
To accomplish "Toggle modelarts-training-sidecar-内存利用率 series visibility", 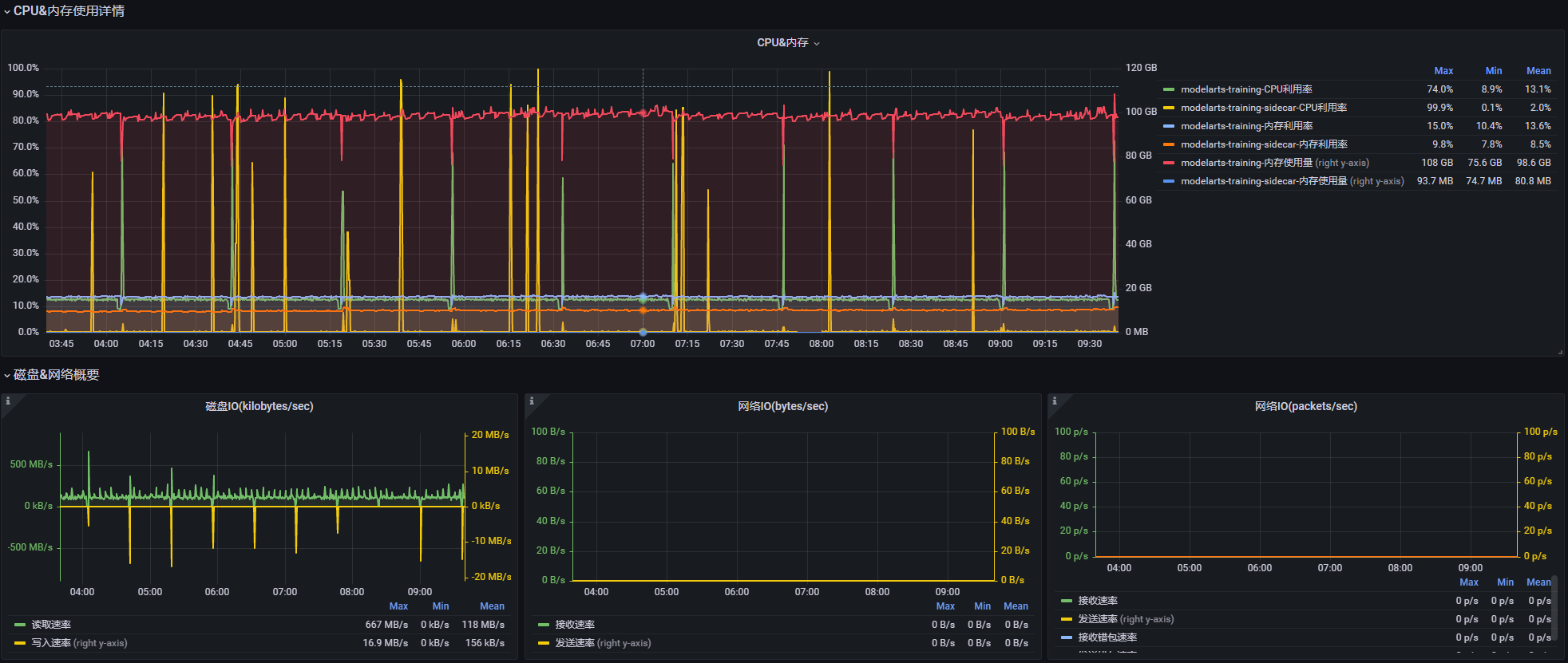I will (x=1264, y=144).
